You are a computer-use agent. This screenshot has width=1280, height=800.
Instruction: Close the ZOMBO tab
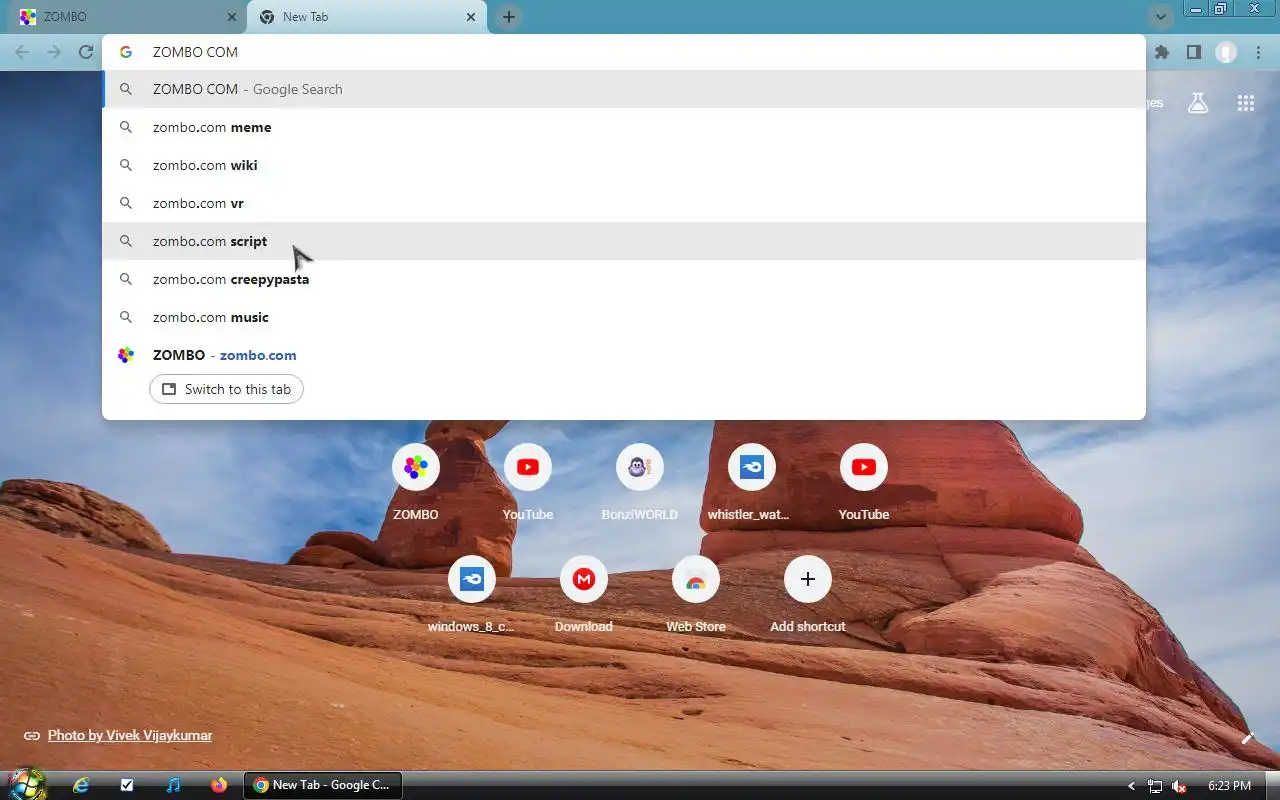[232, 17]
